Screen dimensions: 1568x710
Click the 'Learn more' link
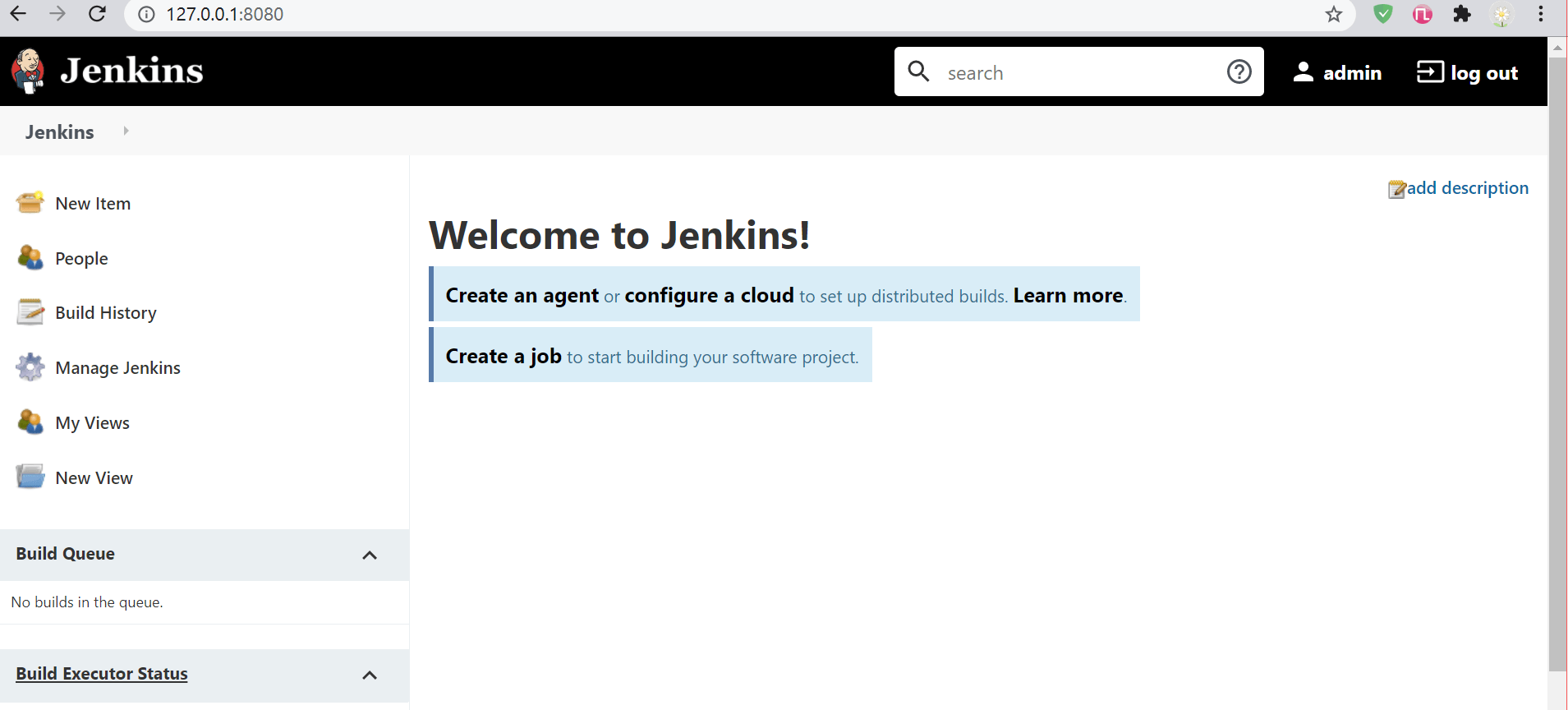click(x=1068, y=296)
